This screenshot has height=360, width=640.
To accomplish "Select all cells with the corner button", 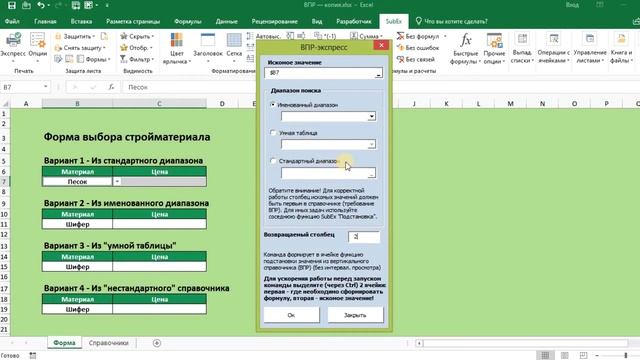I will tap(5, 104).
